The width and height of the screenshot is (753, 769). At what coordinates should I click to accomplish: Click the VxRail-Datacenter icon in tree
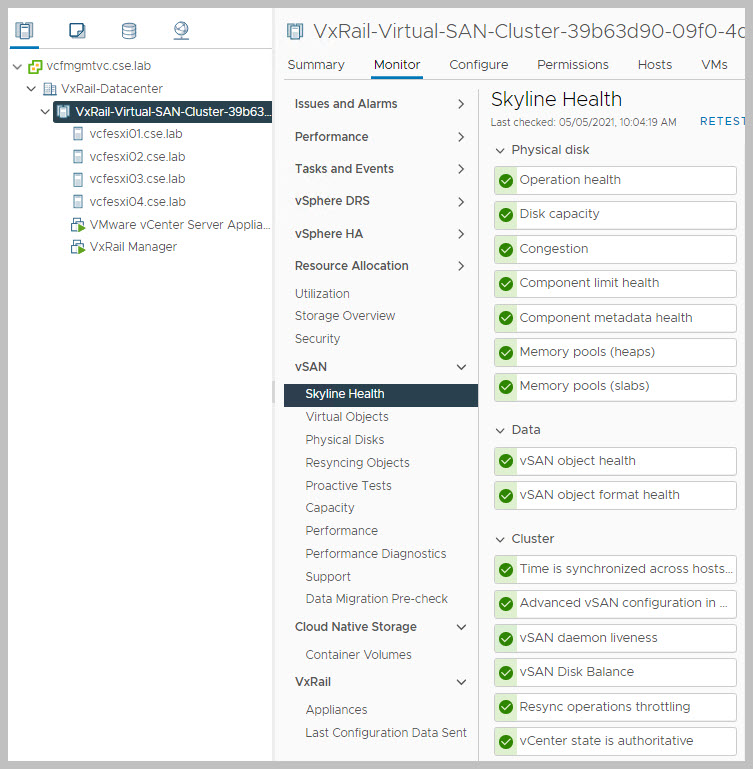pos(49,89)
